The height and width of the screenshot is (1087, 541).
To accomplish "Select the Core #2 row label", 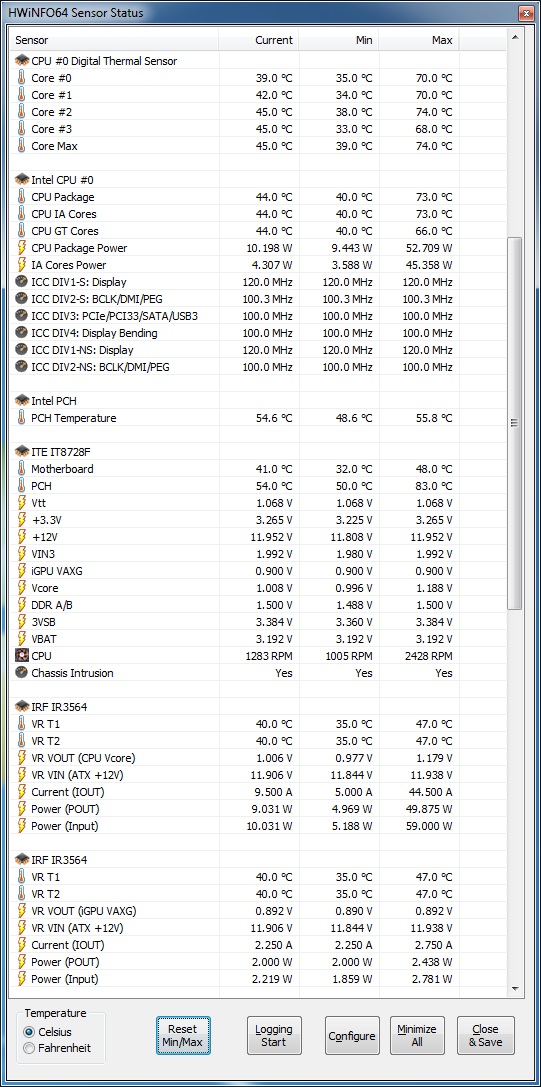I will pyautogui.click(x=52, y=112).
